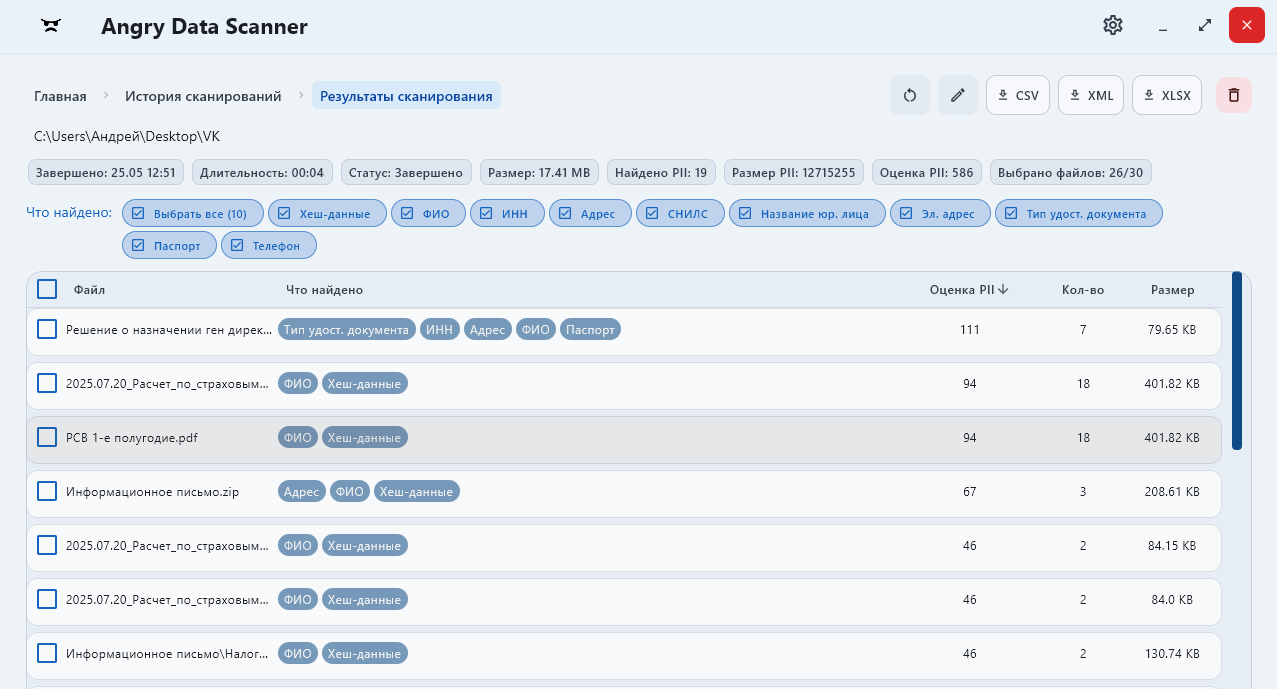Click the Длительность: 00:04 badge
The width and height of the screenshot is (1277, 689).
[x=262, y=172]
